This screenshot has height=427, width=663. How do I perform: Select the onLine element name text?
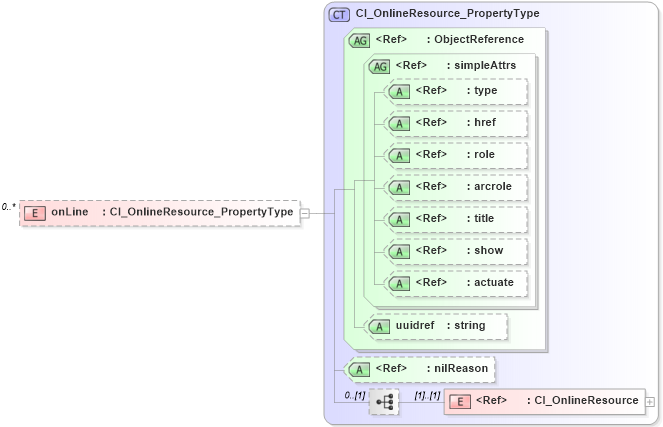[70, 212]
